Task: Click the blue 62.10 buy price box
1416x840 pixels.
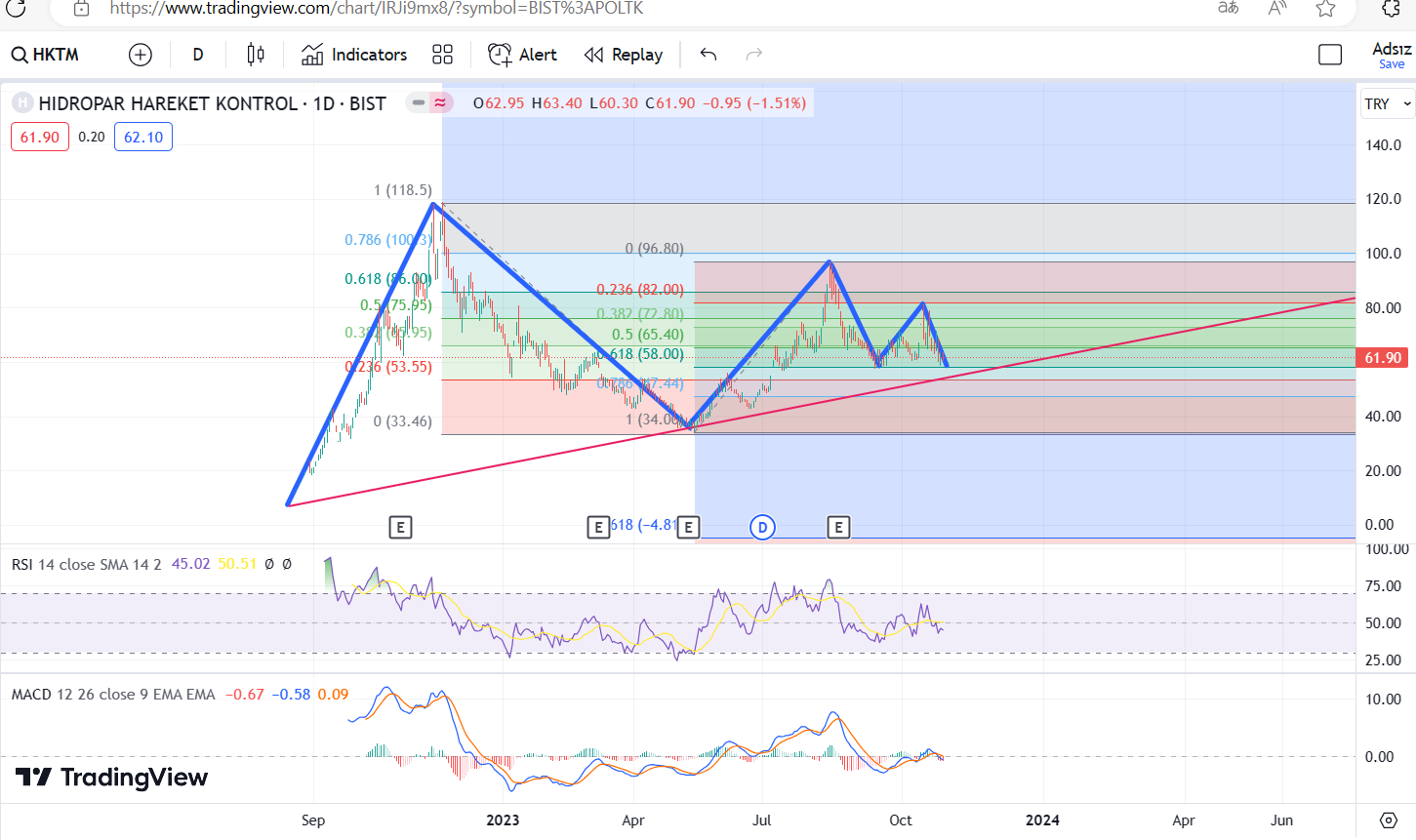Action: (143, 137)
